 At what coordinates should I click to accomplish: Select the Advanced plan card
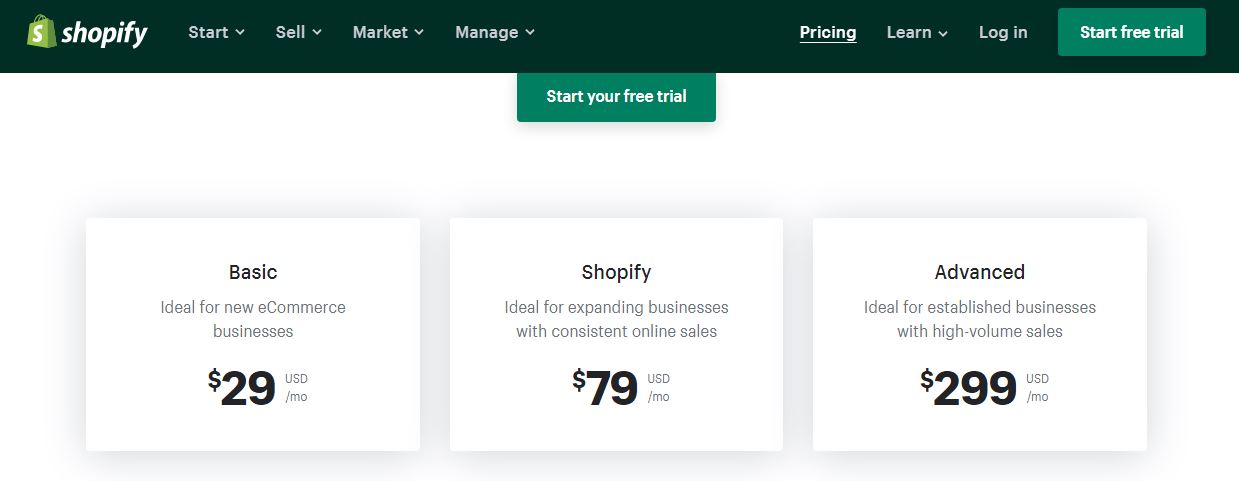click(980, 334)
